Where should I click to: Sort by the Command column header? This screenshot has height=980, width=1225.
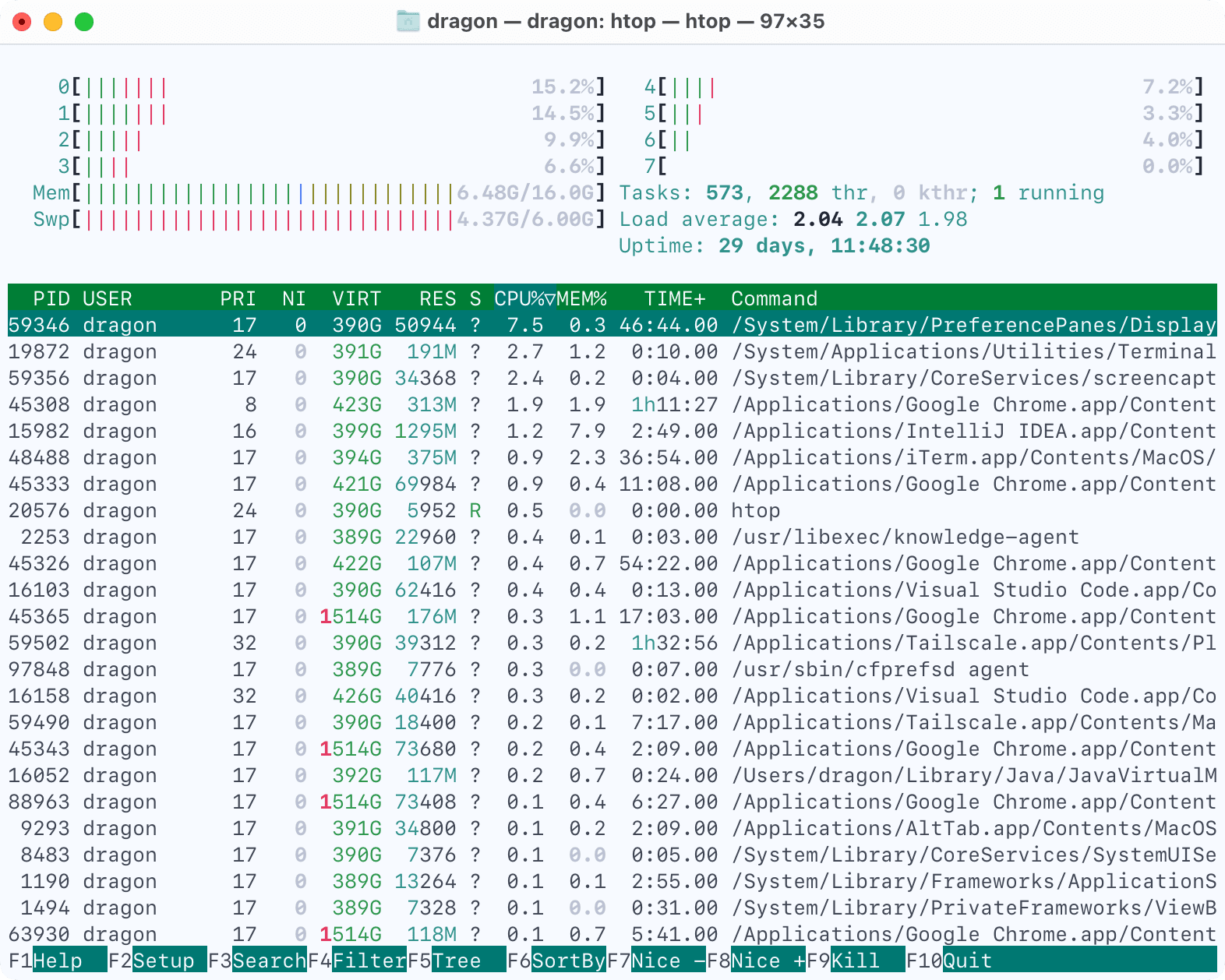point(775,298)
